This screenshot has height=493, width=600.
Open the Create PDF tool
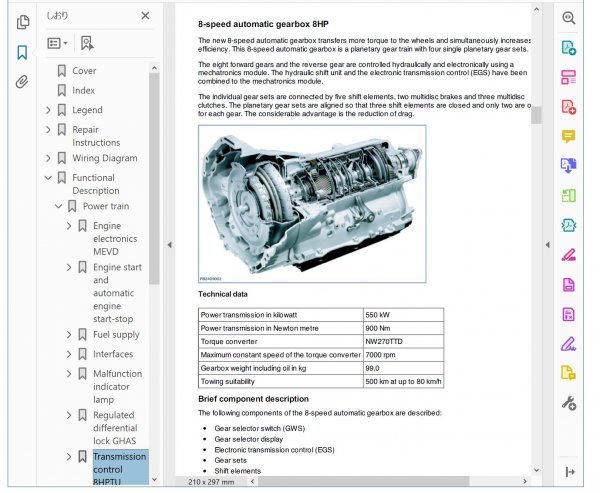tap(568, 47)
